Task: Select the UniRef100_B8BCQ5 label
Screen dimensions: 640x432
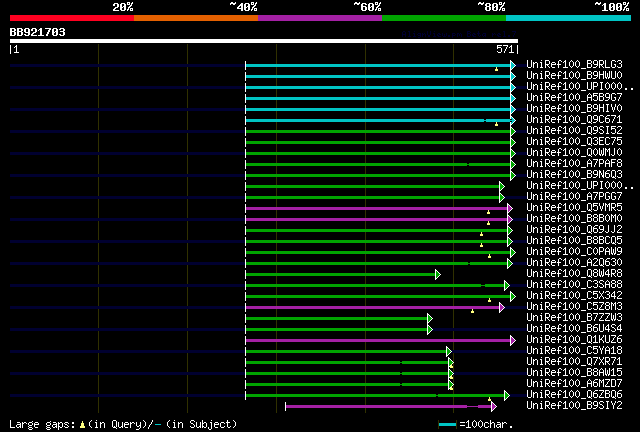Action: [x=574, y=241]
